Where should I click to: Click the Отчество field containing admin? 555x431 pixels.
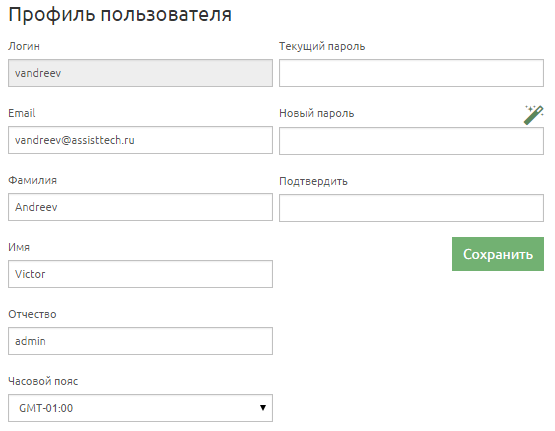click(141, 341)
